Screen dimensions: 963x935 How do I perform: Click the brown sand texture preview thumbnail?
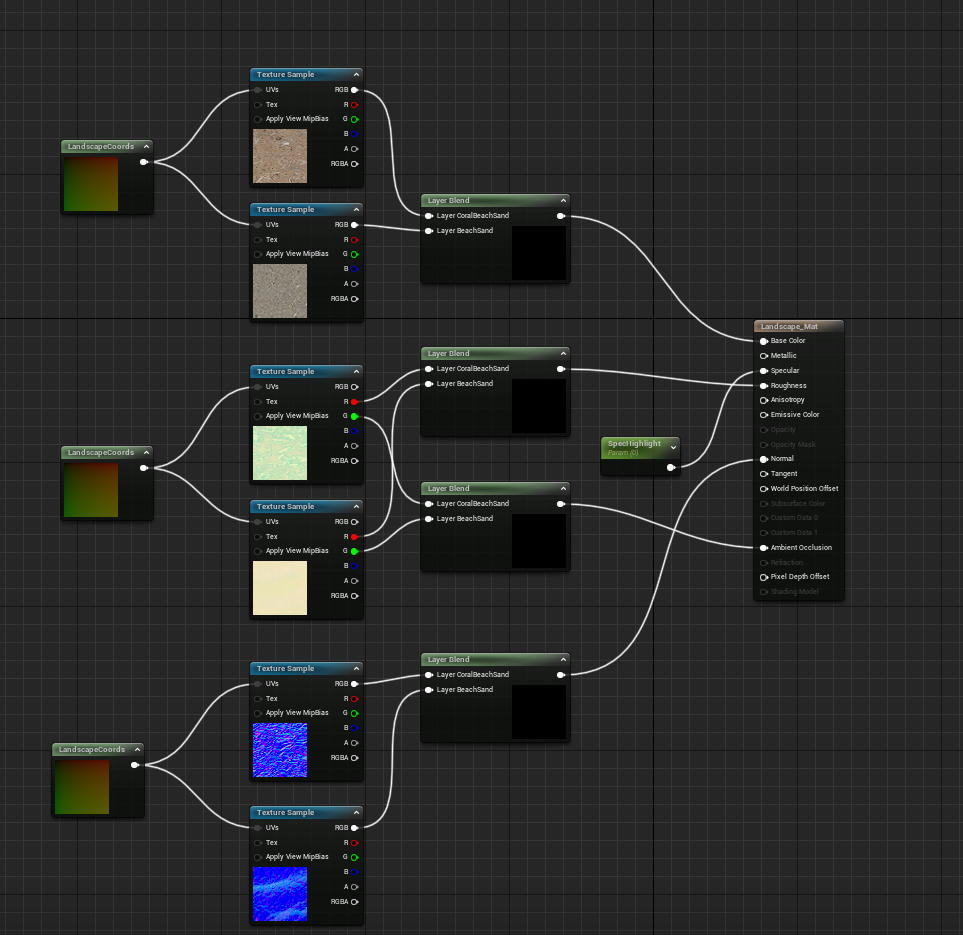click(280, 156)
